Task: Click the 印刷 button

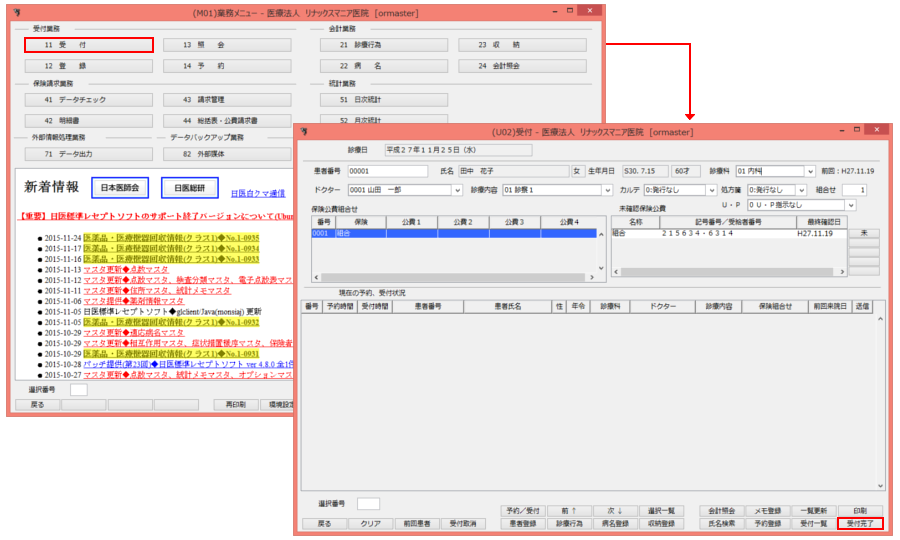Action: 860,510
